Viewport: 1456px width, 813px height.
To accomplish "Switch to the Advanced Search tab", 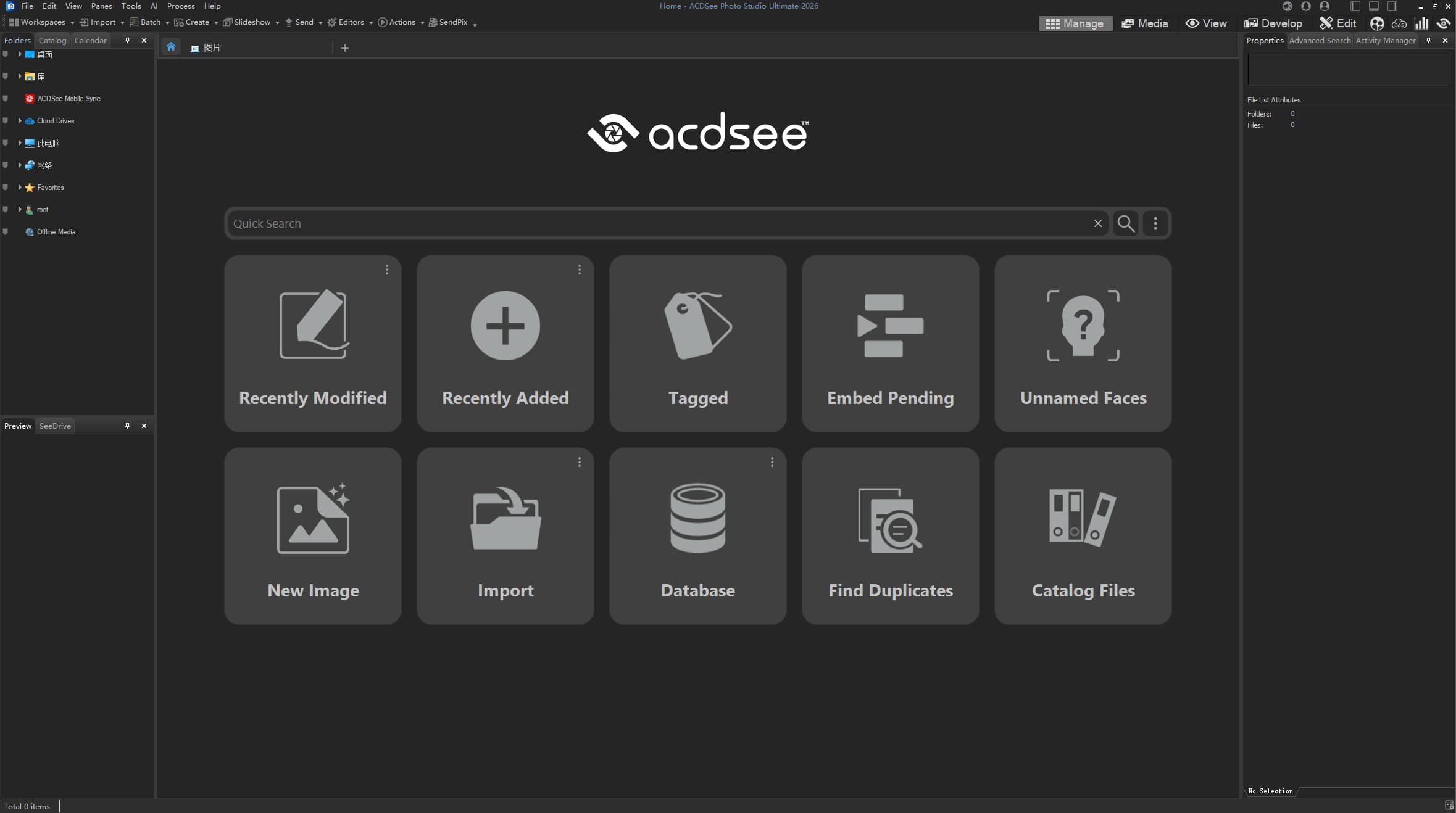I will pos(1320,41).
